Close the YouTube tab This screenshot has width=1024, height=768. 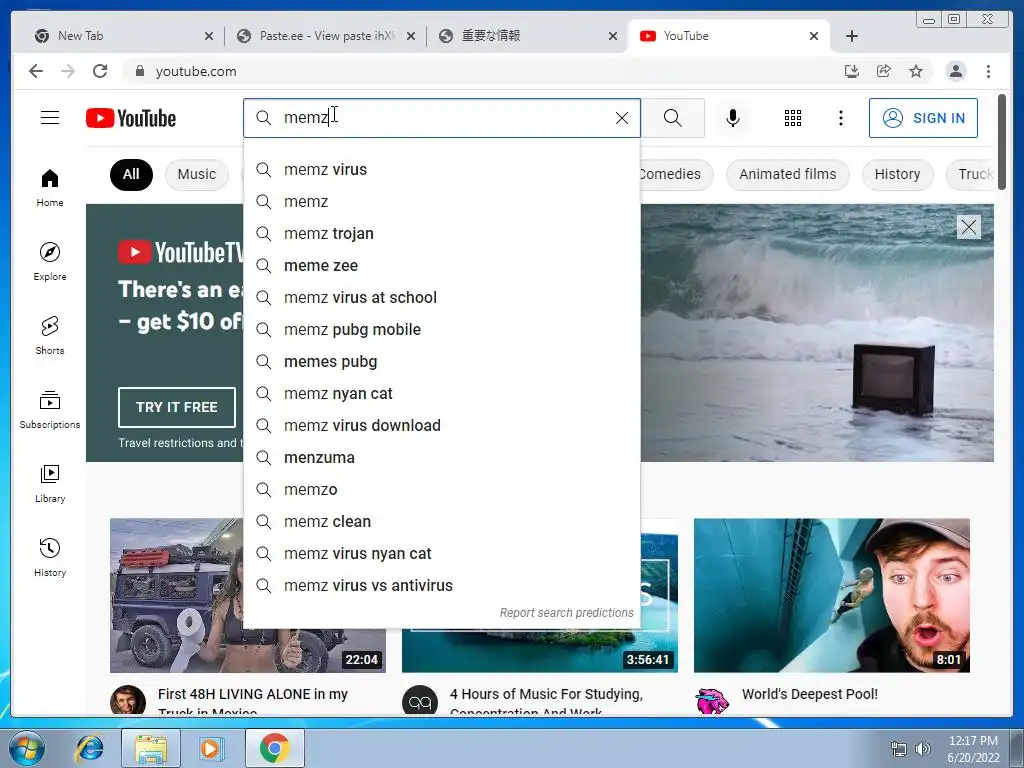coord(814,36)
